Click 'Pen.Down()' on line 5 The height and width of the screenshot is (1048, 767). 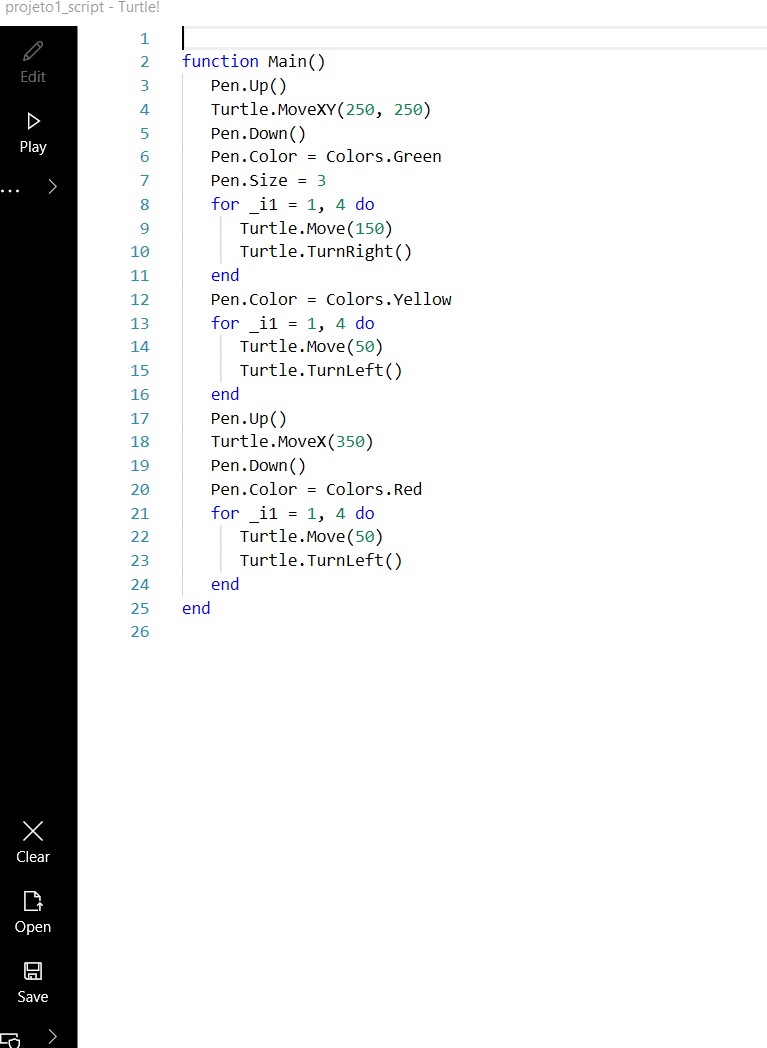(258, 133)
